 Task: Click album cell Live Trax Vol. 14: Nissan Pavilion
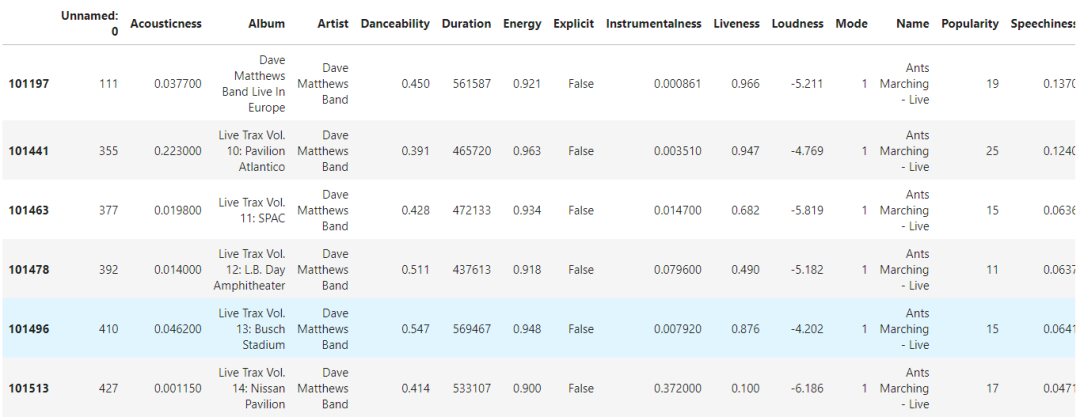pyautogui.click(x=251, y=387)
